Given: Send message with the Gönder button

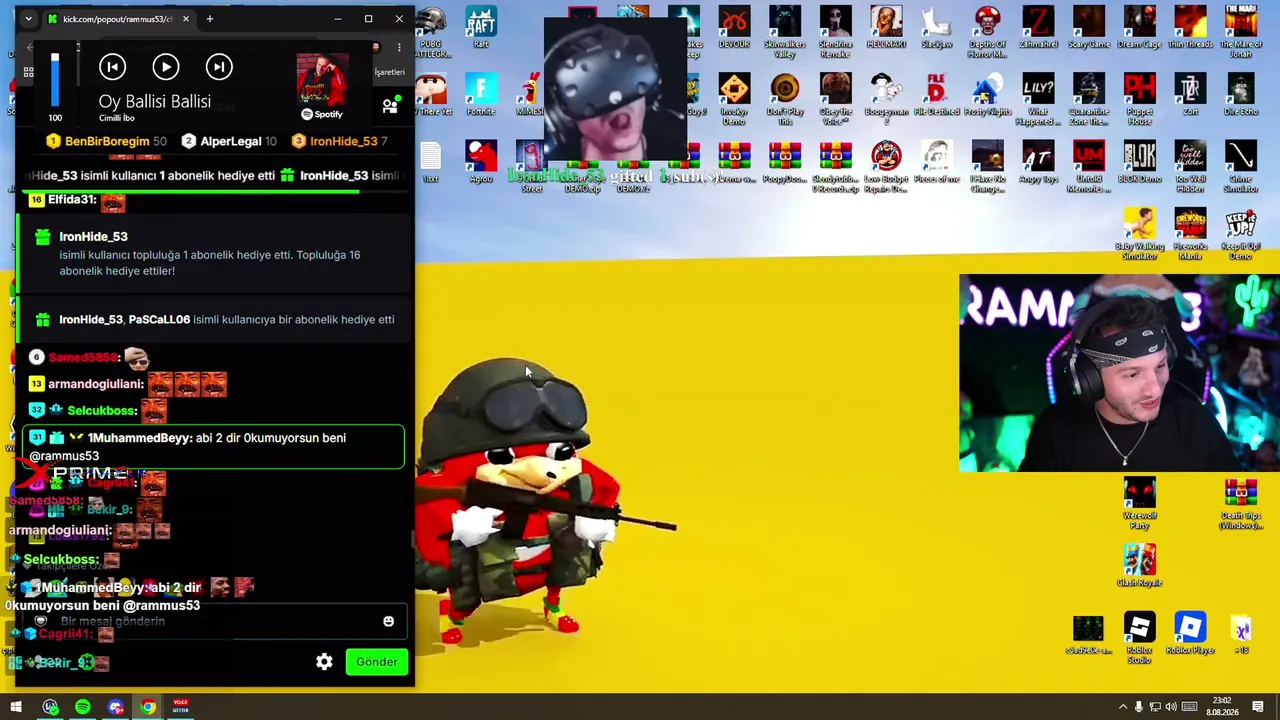Looking at the screenshot, I should click(377, 662).
